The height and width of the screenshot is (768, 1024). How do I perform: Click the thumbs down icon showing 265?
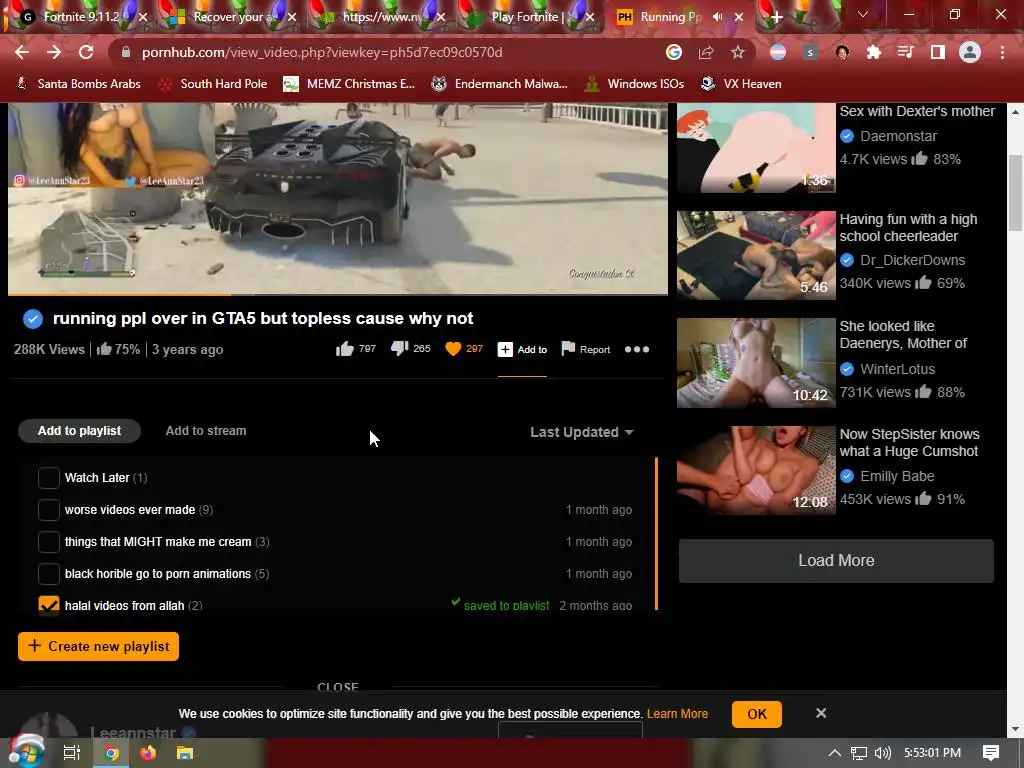coord(399,349)
